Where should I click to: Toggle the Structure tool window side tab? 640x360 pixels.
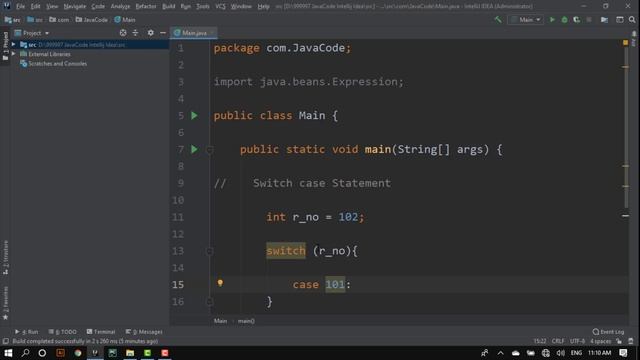5,258
